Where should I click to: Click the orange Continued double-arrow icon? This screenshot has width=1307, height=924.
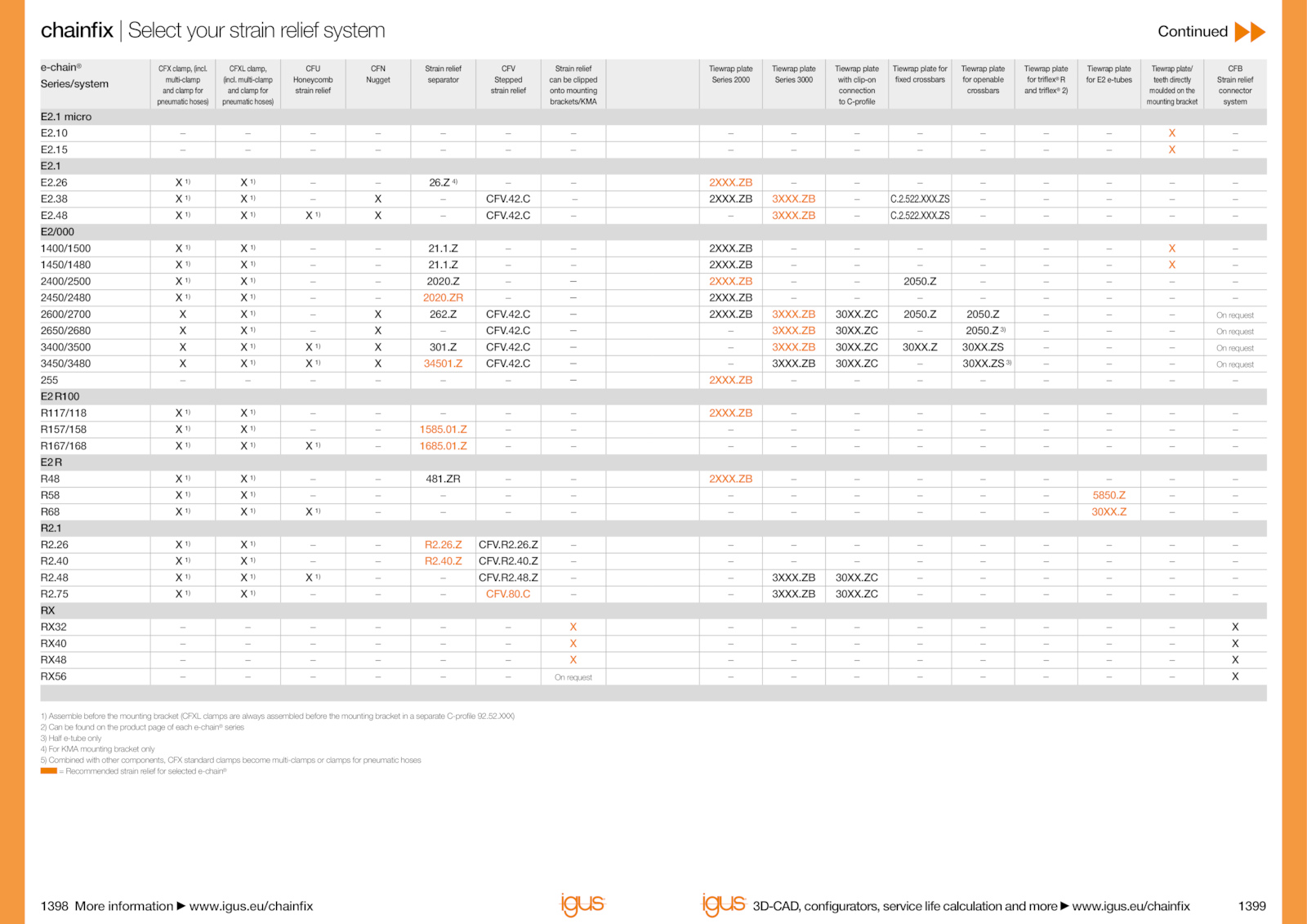click(1250, 32)
